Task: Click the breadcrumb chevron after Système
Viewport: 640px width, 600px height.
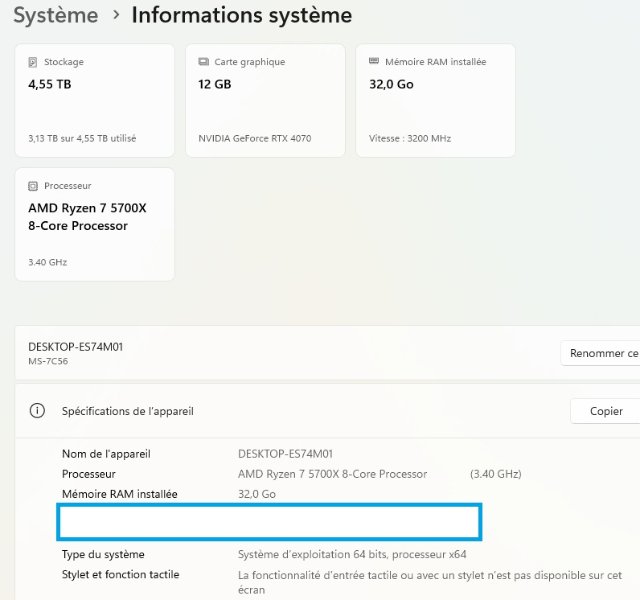Action: [x=116, y=15]
